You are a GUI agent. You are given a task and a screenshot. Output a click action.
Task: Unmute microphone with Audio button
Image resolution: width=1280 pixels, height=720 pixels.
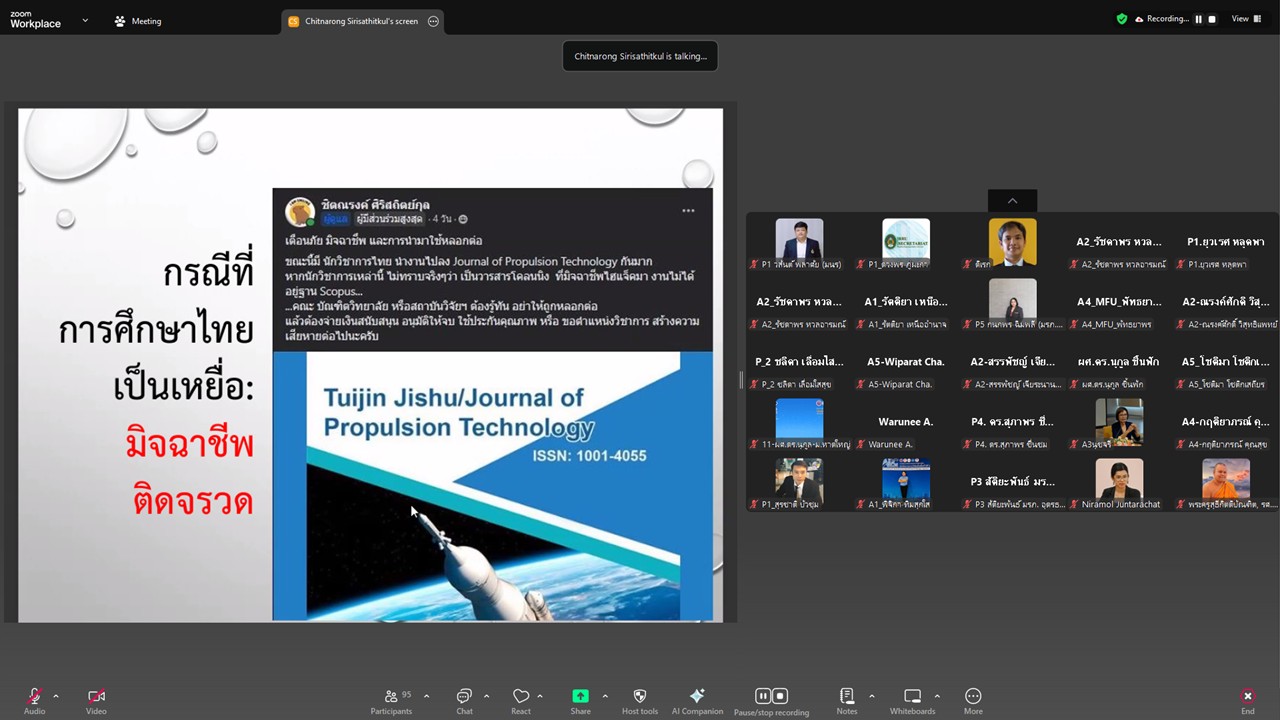click(x=34, y=700)
